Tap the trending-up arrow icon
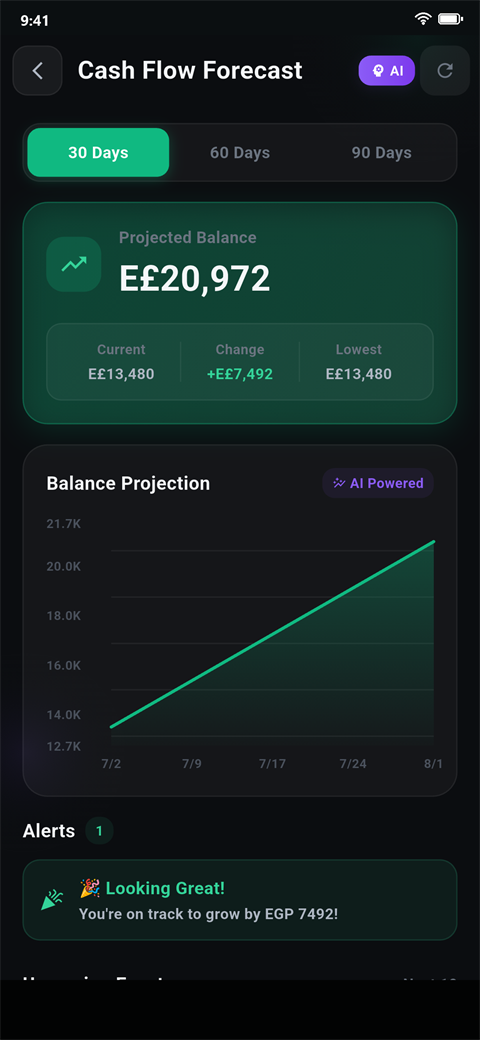This screenshot has height=1040, width=480. (x=74, y=264)
